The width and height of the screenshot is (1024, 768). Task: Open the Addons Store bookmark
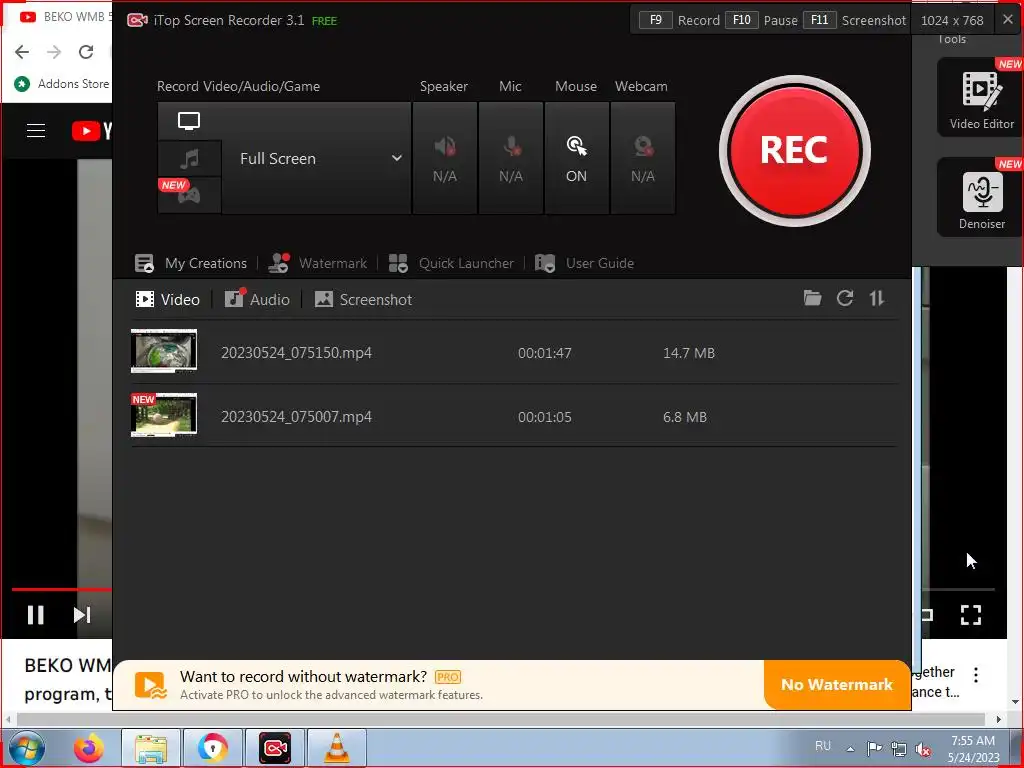pyautogui.click(x=63, y=84)
